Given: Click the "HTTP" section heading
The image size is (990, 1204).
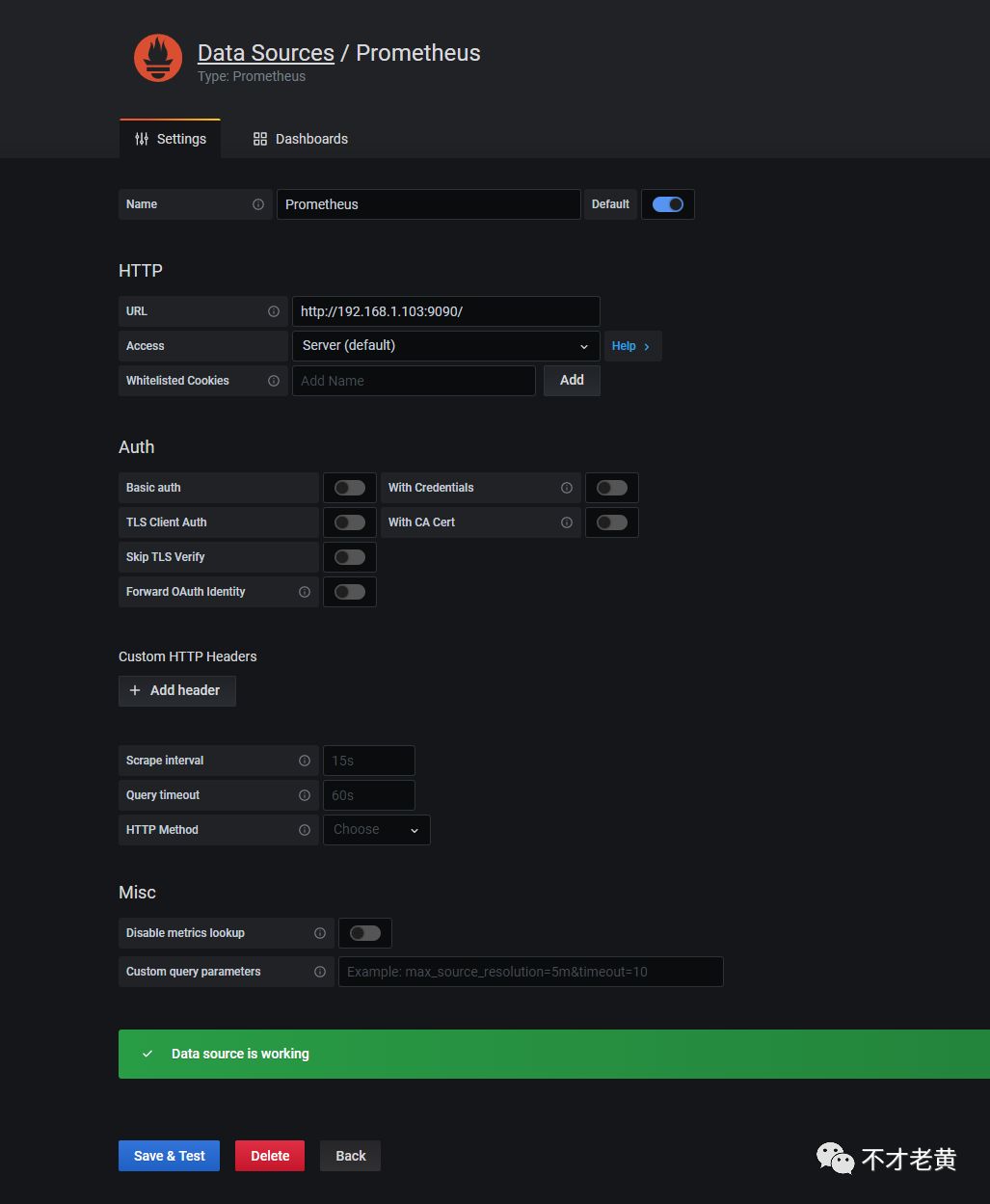Looking at the screenshot, I should click(x=141, y=271).
